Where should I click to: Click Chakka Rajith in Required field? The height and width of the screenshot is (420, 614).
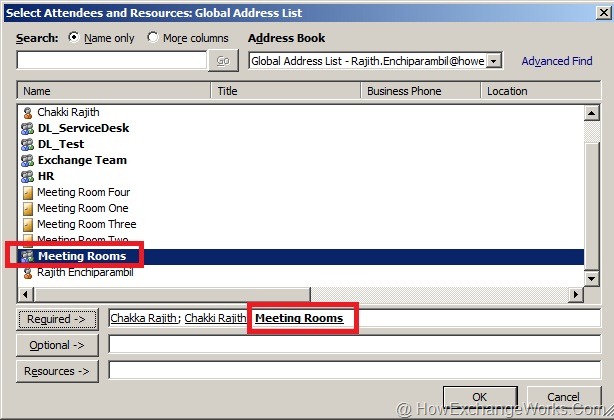(x=144, y=318)
